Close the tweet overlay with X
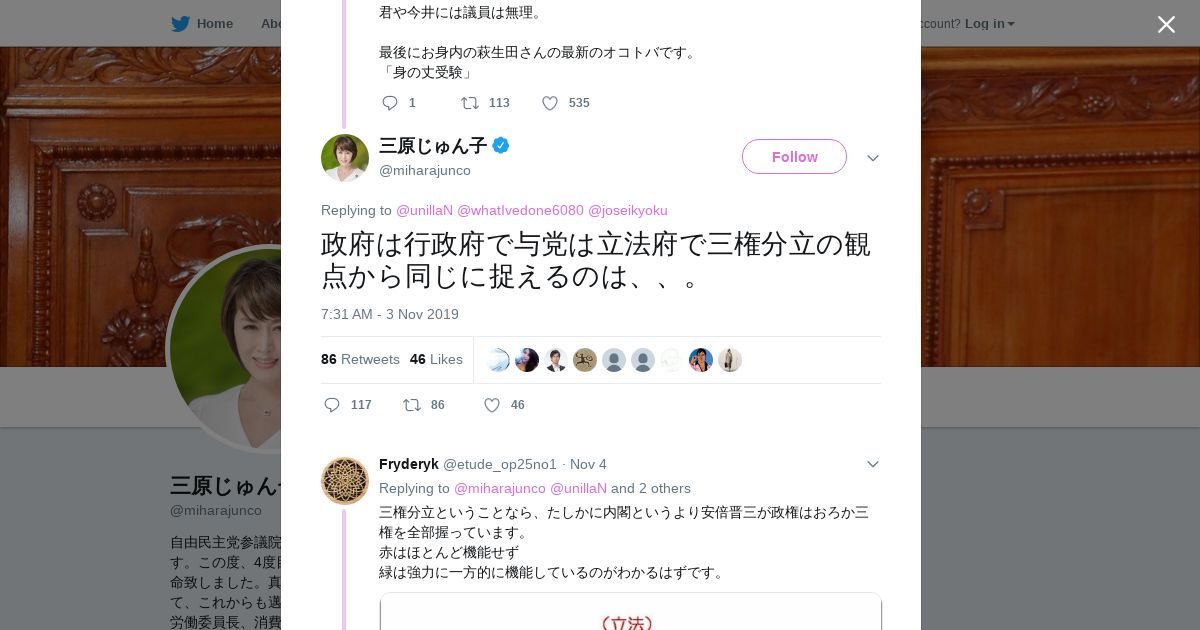Screen dimensions: 1200x630 pyautogui.click(x=1166, y=25)
